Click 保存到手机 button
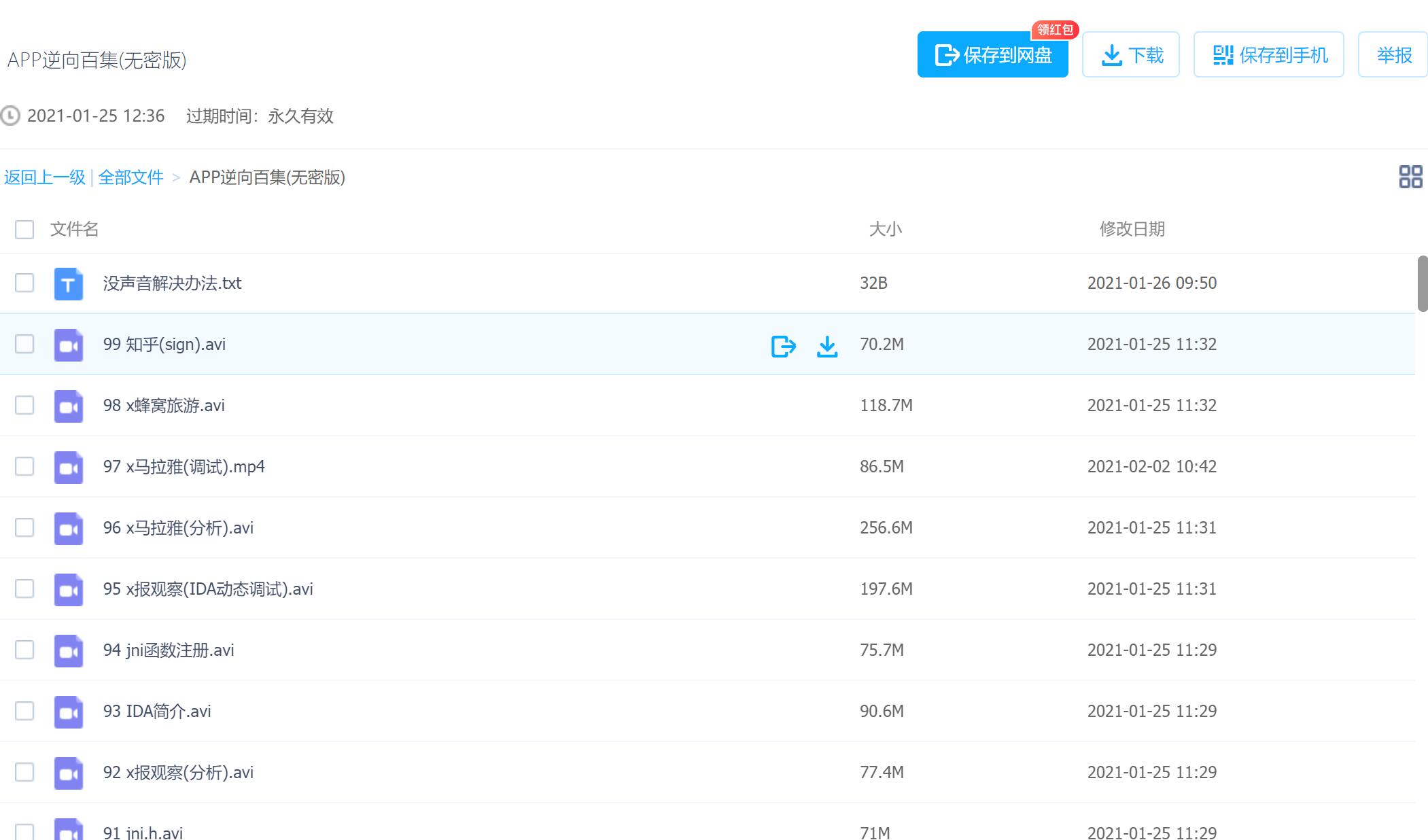Screen dimensions: 1428x840 tap(1268, 55)
